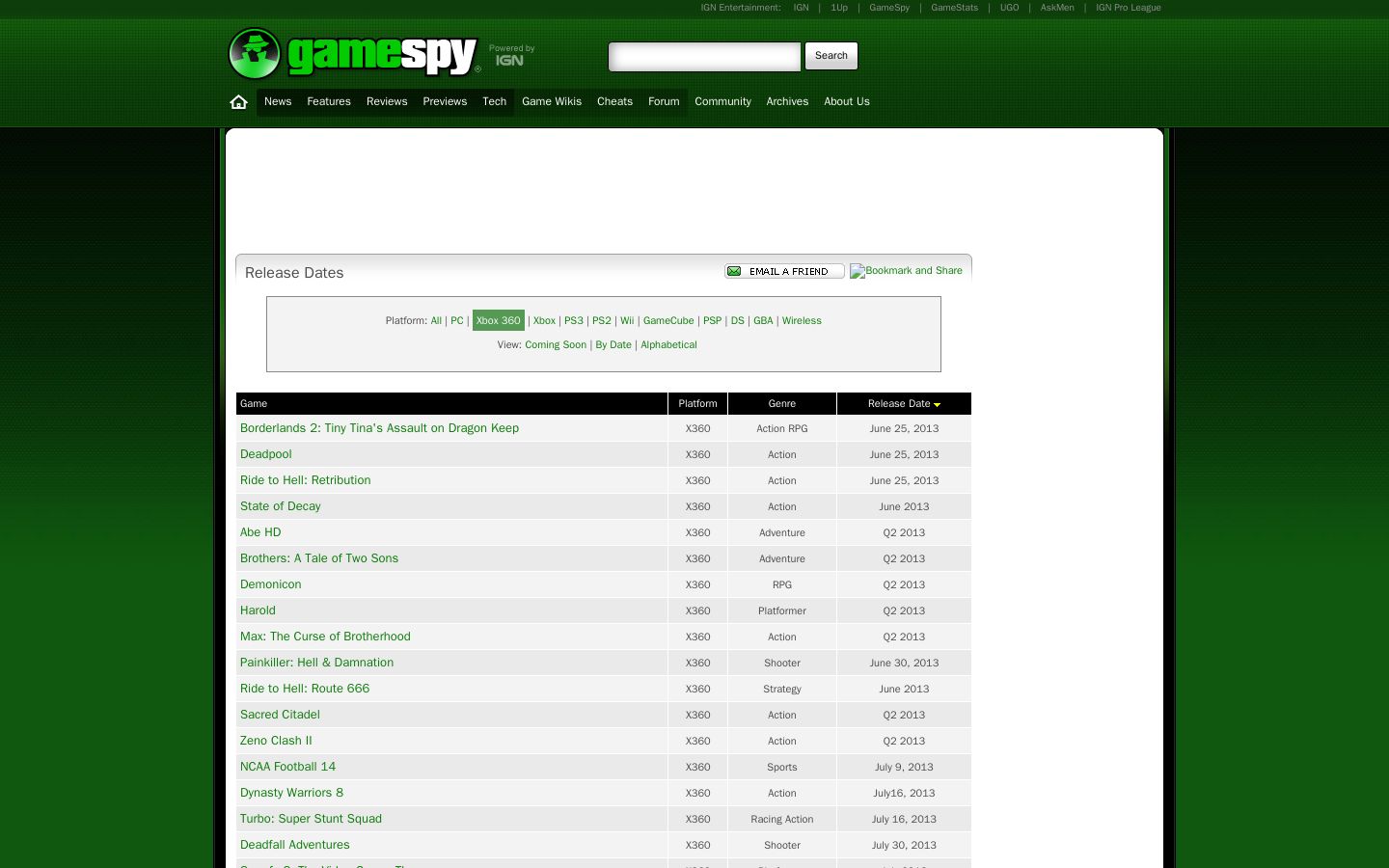Click the IGN powered-by logo
The width and height of the screenshot is (1389, 868).
point(509,60)
